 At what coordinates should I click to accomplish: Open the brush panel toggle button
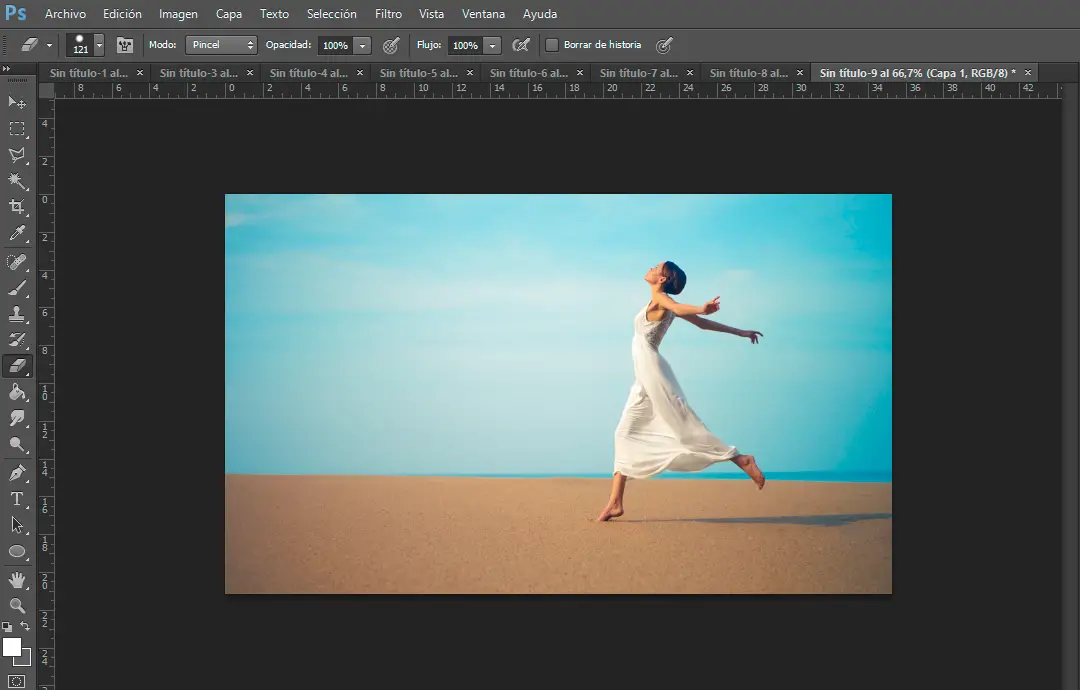pyautogui.click(x=125, y=45)
